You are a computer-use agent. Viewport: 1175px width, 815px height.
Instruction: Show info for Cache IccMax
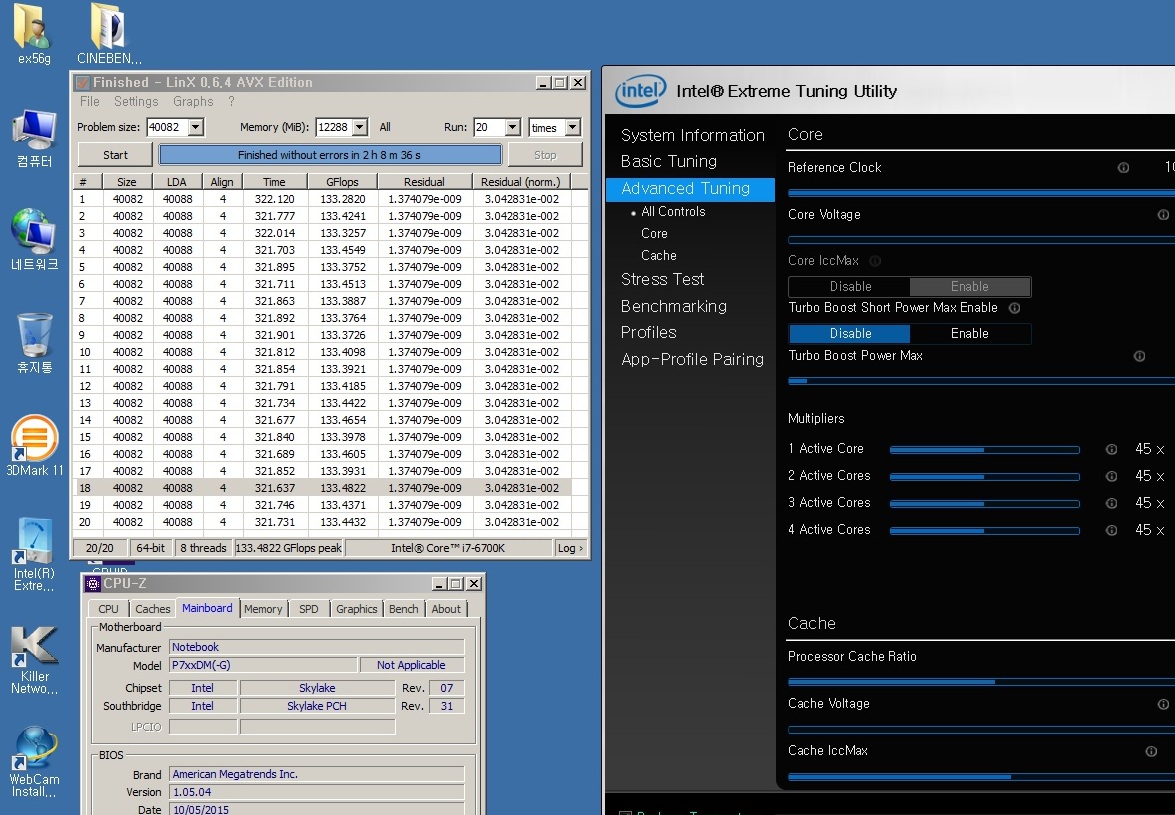tap(1151, 751)
